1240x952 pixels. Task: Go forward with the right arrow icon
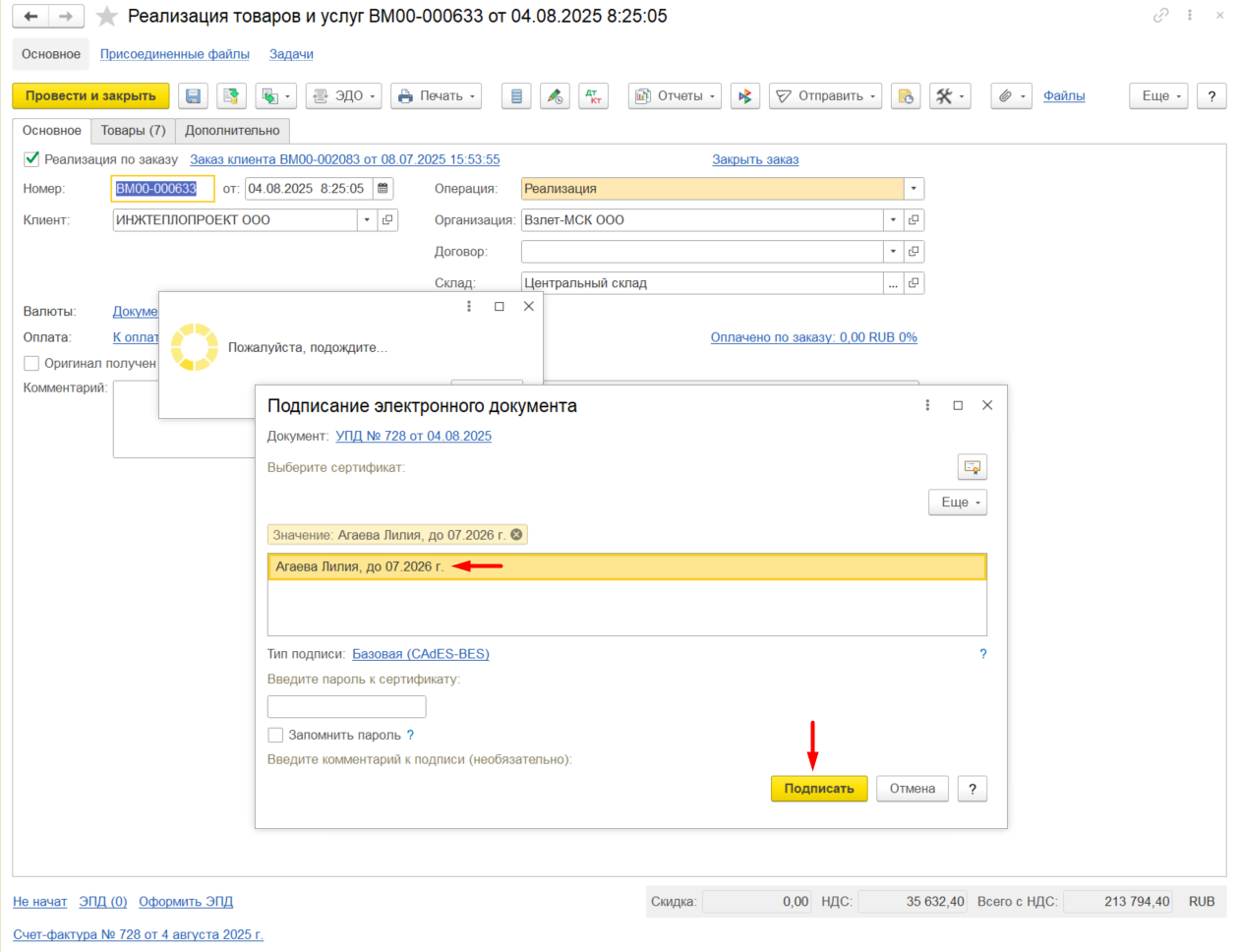click(x=66, y=17)
